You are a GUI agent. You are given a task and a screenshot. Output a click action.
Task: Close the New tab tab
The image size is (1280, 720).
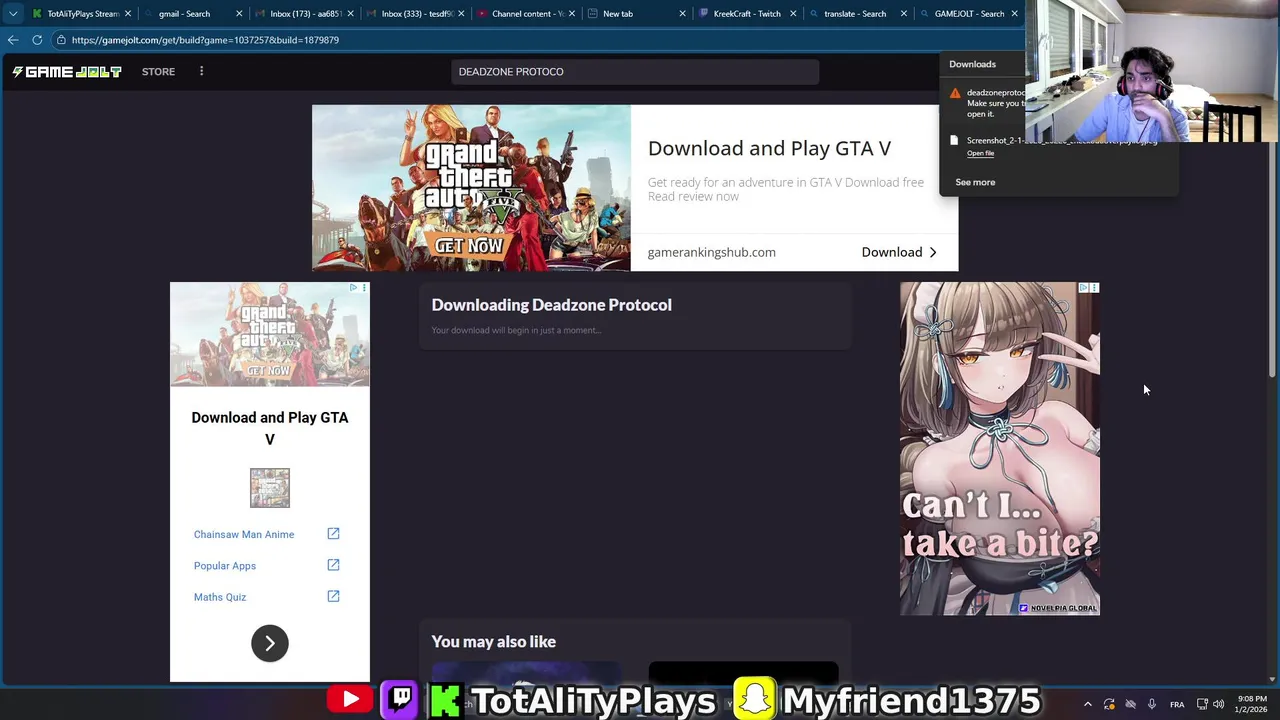click(683, 14)
